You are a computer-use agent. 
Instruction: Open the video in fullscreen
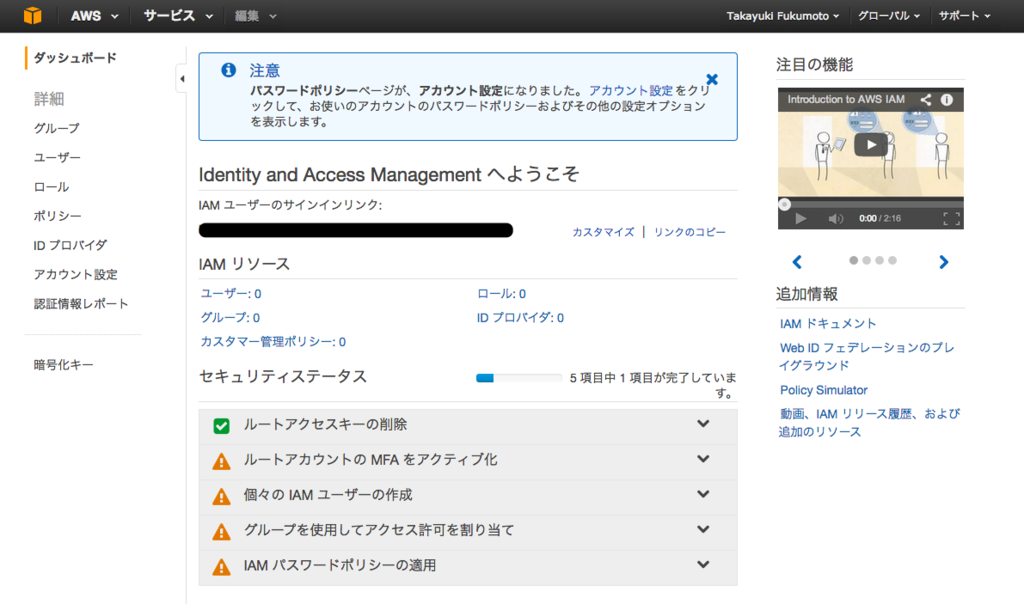coord(952,219)
